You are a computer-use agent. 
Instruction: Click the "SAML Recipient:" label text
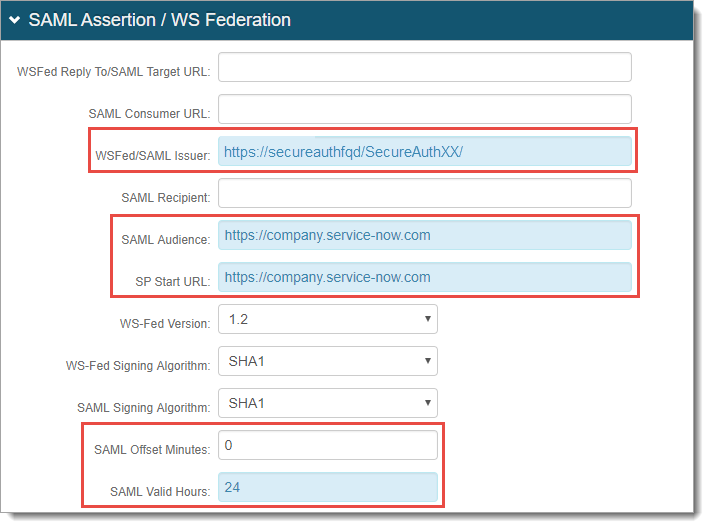165,197
